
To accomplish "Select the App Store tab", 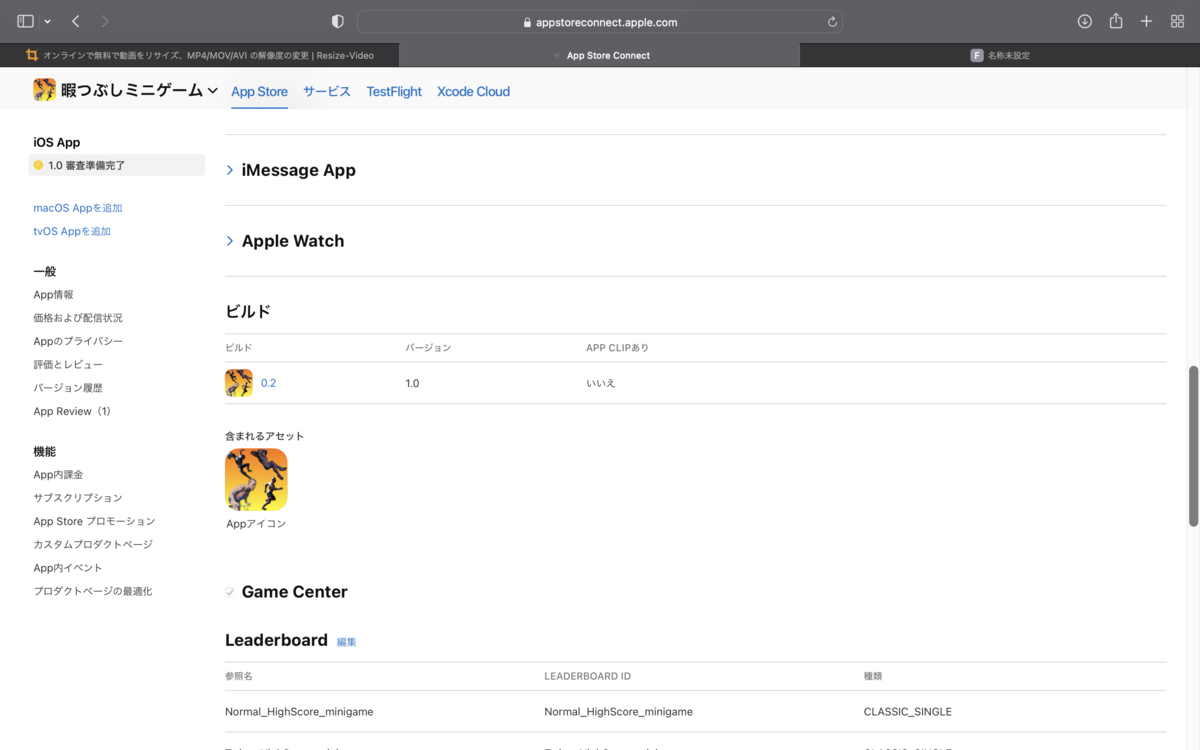I will (x=259, y=91).
